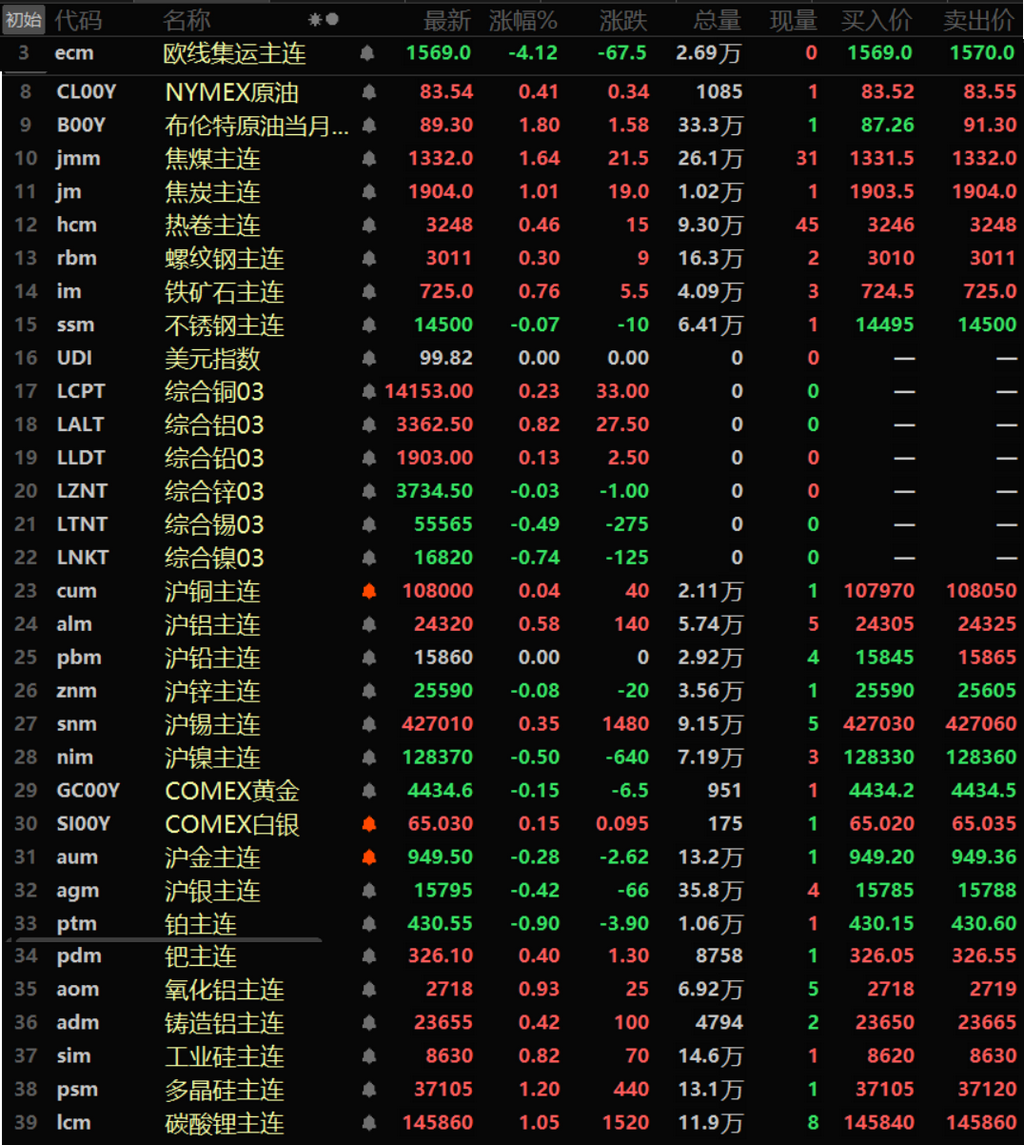Image resolution: width=1024 pixels, height=1145 pixels.
Task: Click code SI00Y
Action: tap(83, 824)
